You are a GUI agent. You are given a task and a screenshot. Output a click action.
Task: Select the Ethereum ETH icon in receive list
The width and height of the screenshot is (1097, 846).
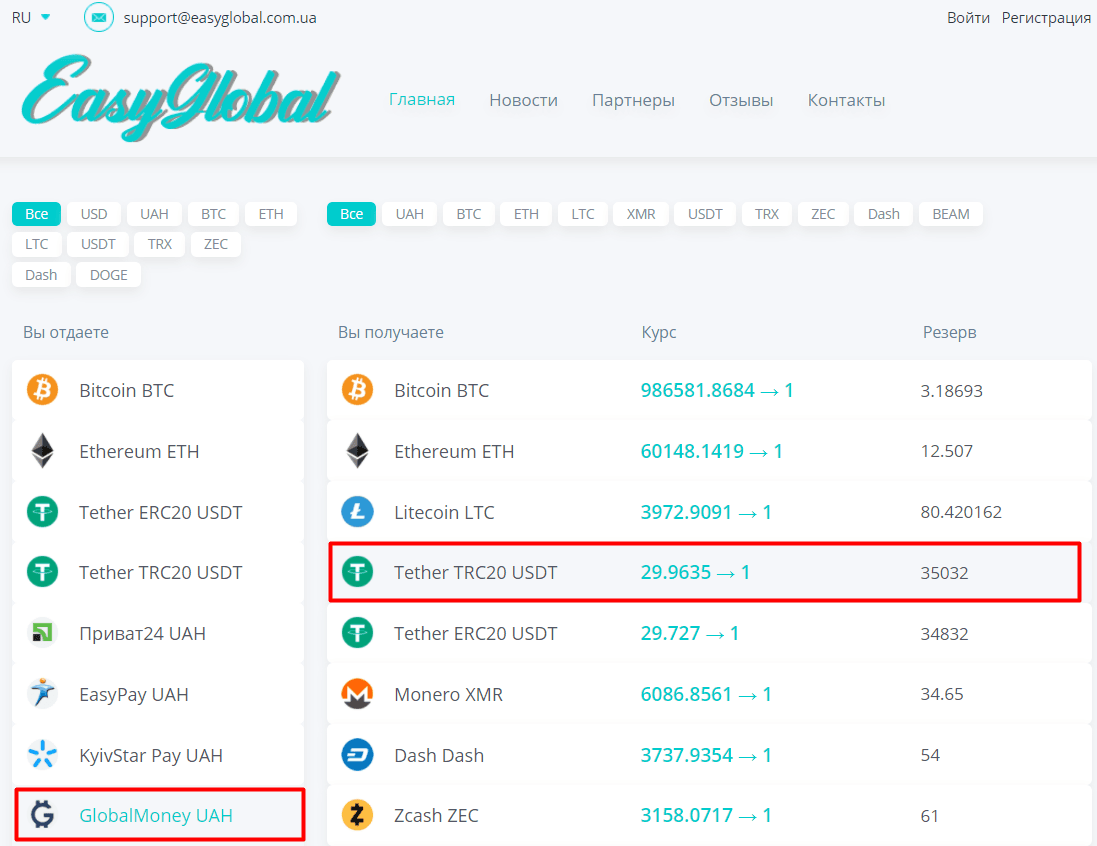357,450
